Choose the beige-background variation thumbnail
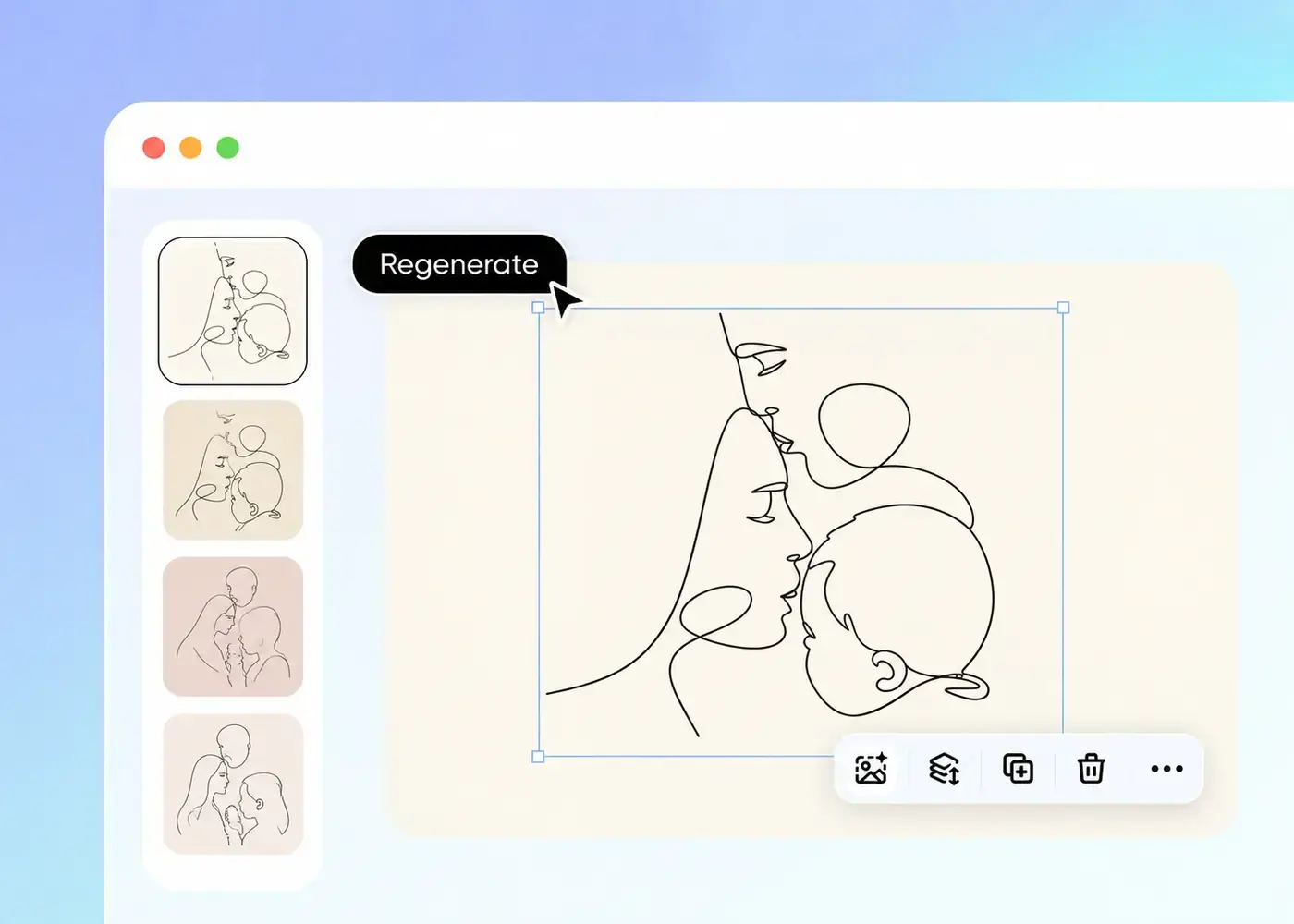1294x924 pixels. (x=233, y=469)
